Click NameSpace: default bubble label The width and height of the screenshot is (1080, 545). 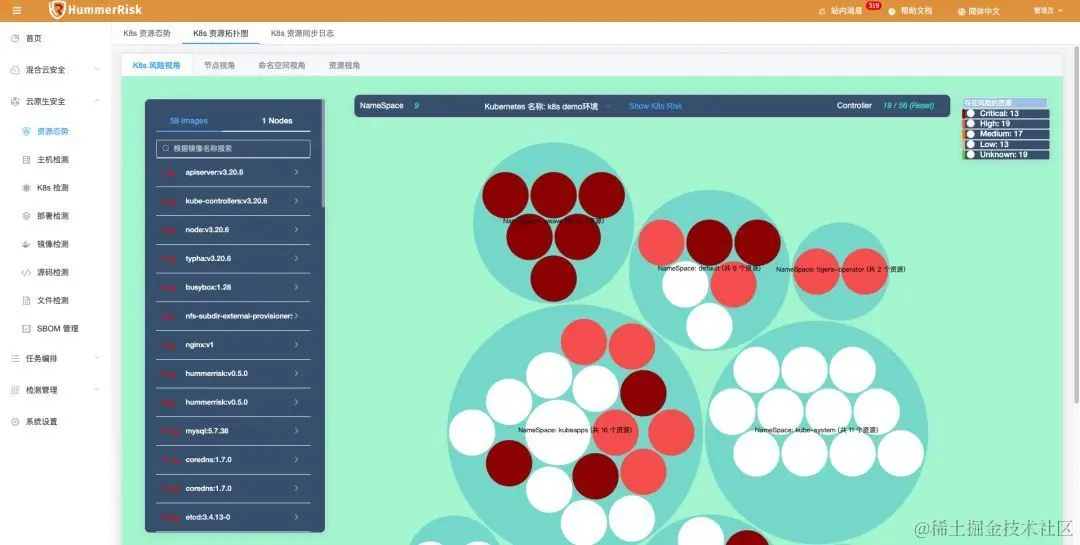coord(709,268)
